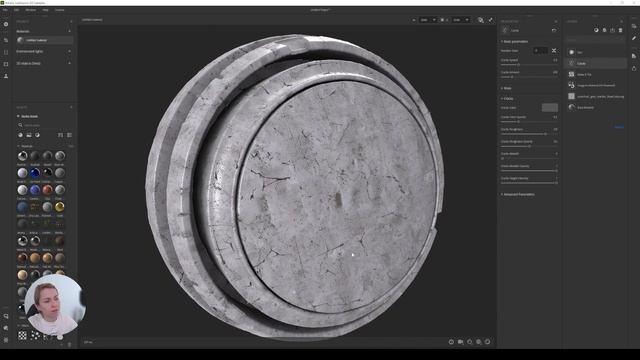Collapse the Filters asset category
640x360 pixels.
[x=19, y=325]
